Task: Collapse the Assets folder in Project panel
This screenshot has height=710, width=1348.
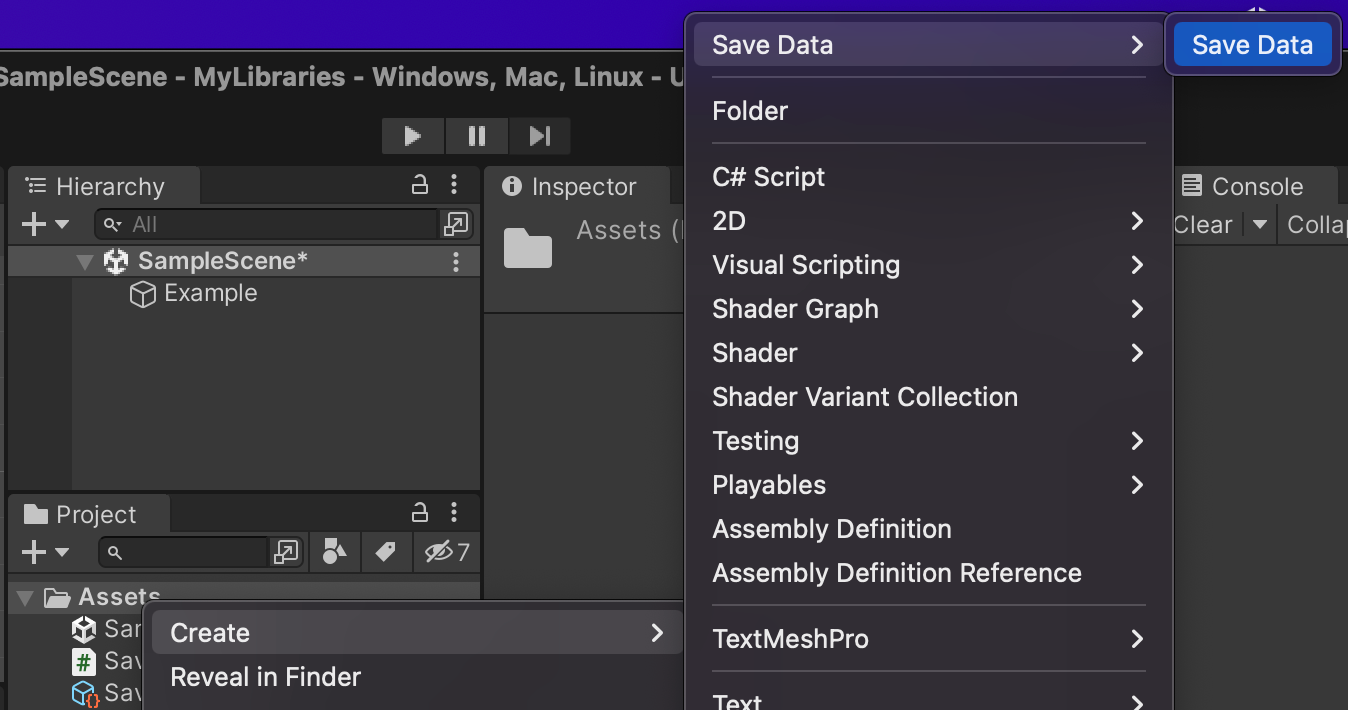Action: 24,597
